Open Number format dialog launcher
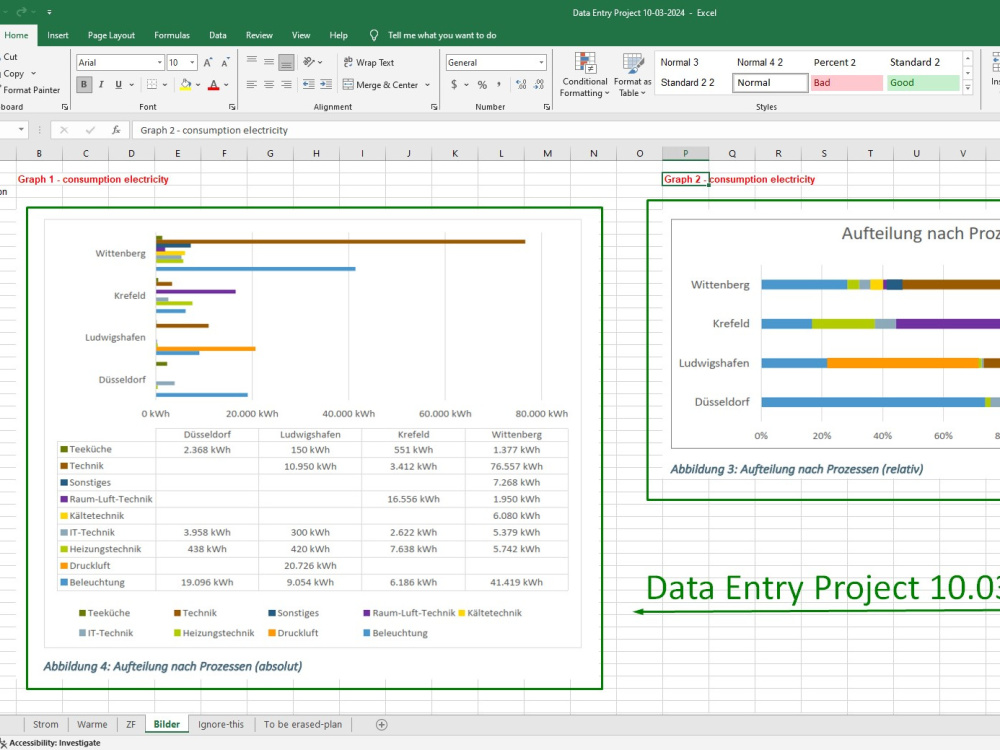Screen dimensions: 1000x750 (x=547, y=107)
